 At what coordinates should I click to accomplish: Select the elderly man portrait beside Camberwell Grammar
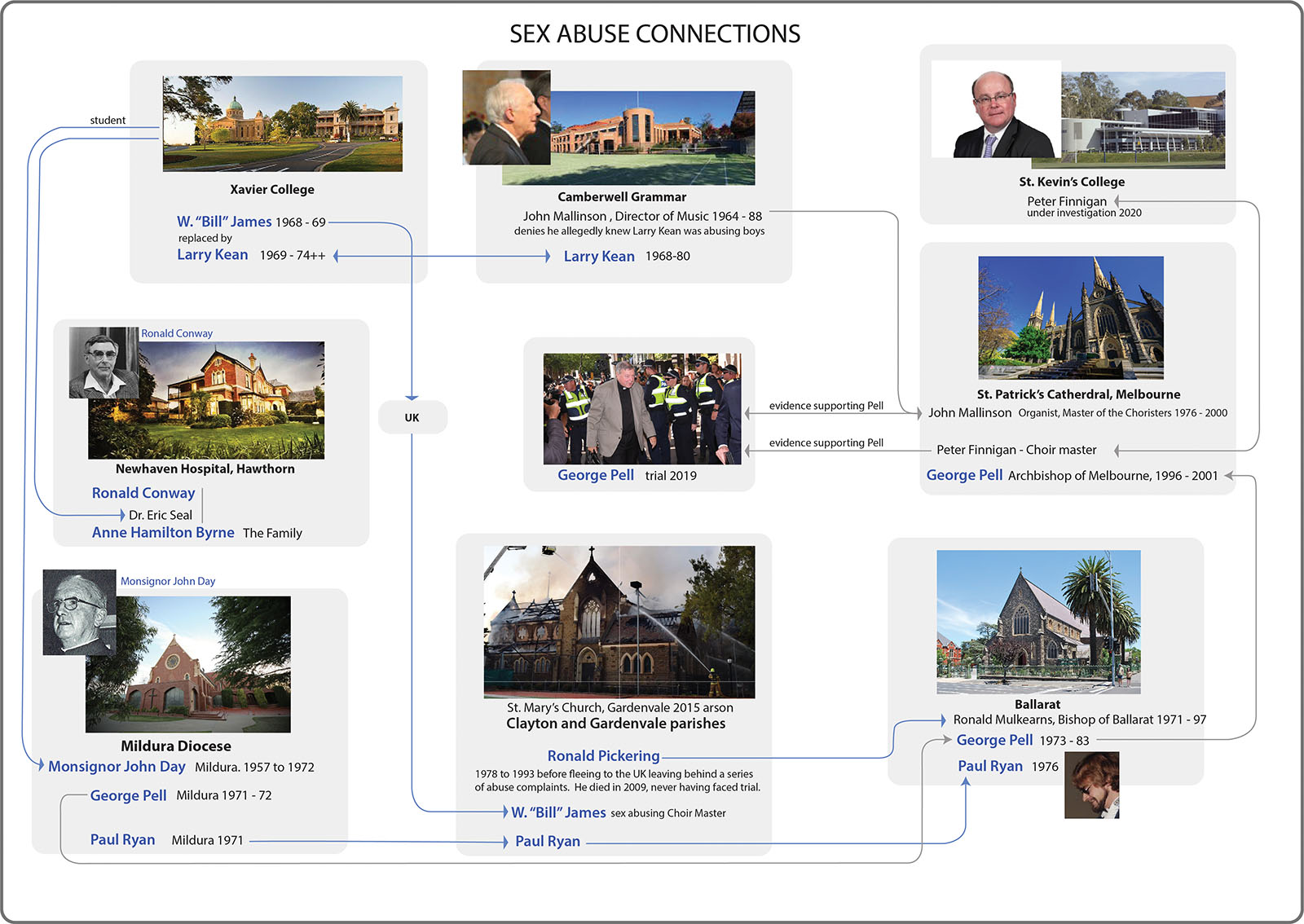point(506,117)
